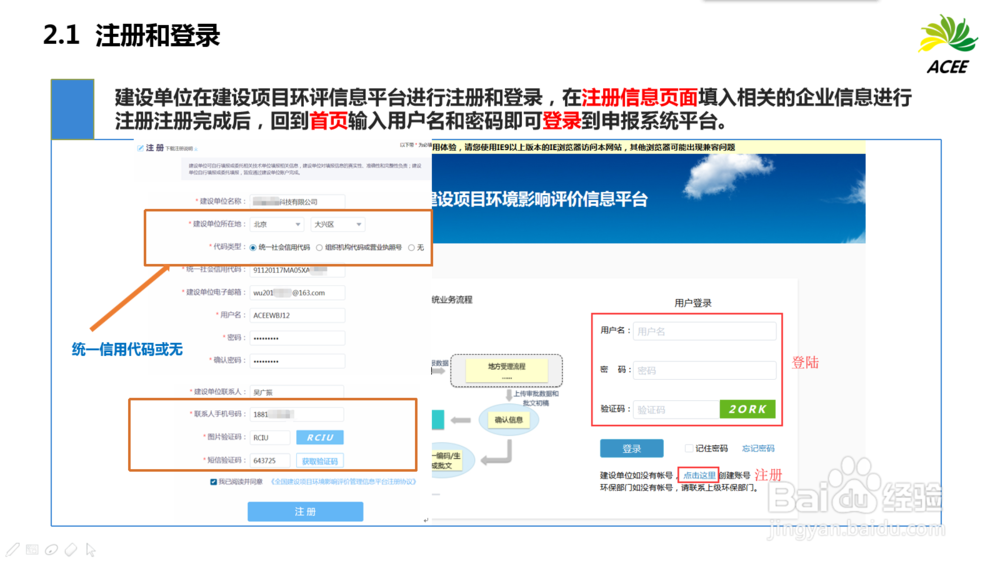Click the 短信验证码 input with 643725

[x=270, y=460]
